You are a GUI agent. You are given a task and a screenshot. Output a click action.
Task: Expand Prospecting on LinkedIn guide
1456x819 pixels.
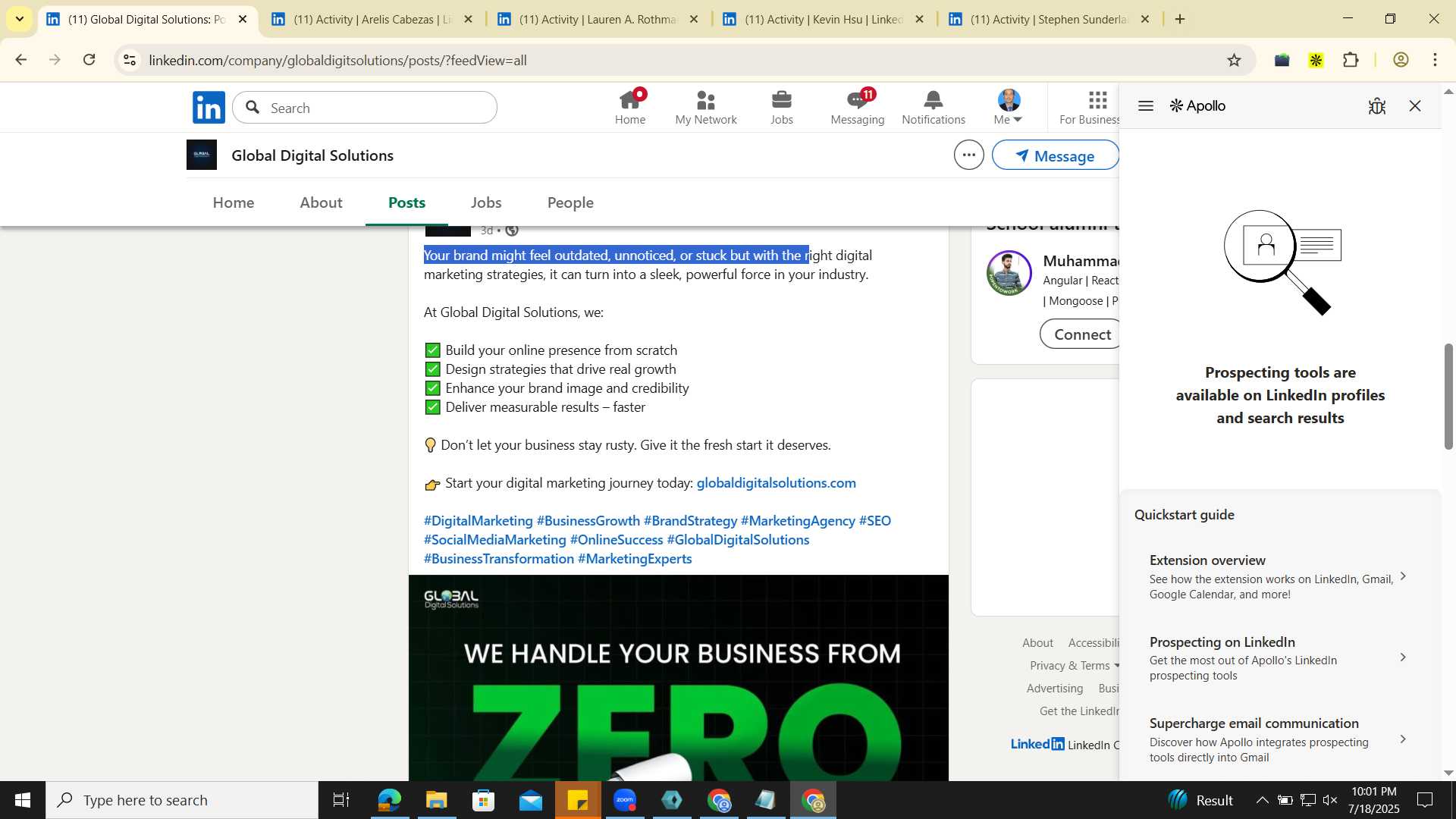(1279, 658)
